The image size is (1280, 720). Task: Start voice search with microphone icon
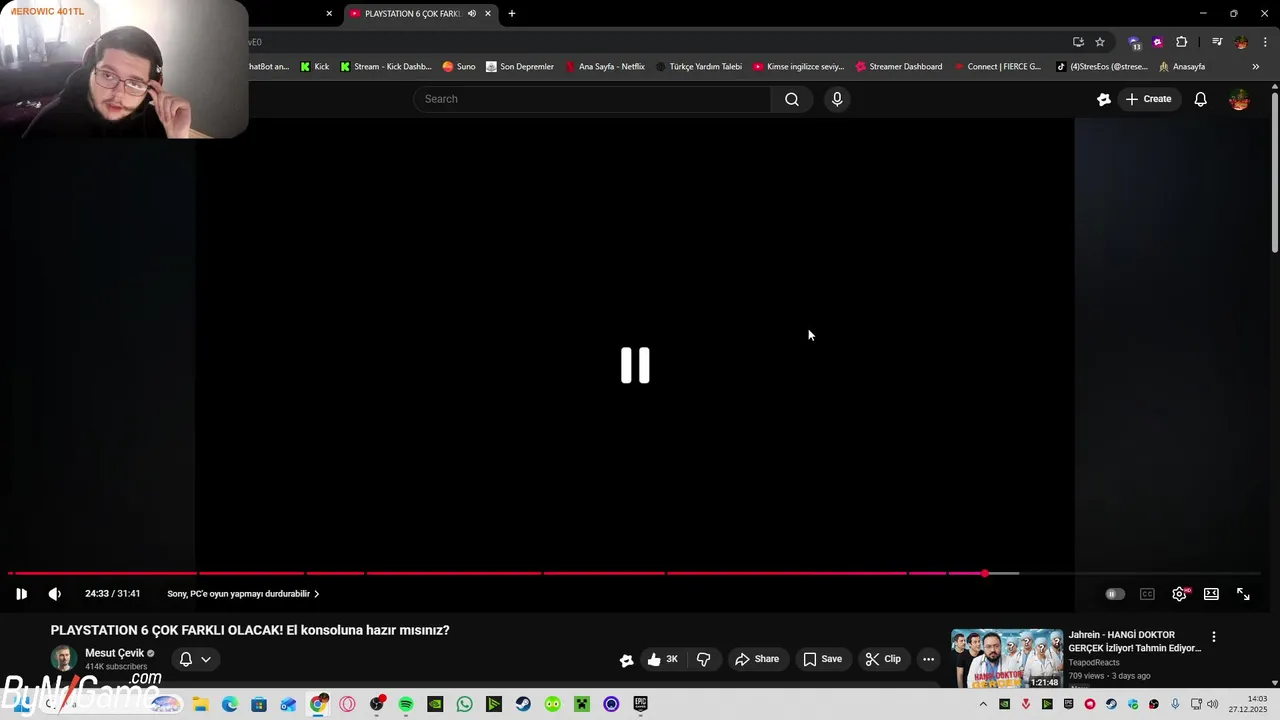837,99
